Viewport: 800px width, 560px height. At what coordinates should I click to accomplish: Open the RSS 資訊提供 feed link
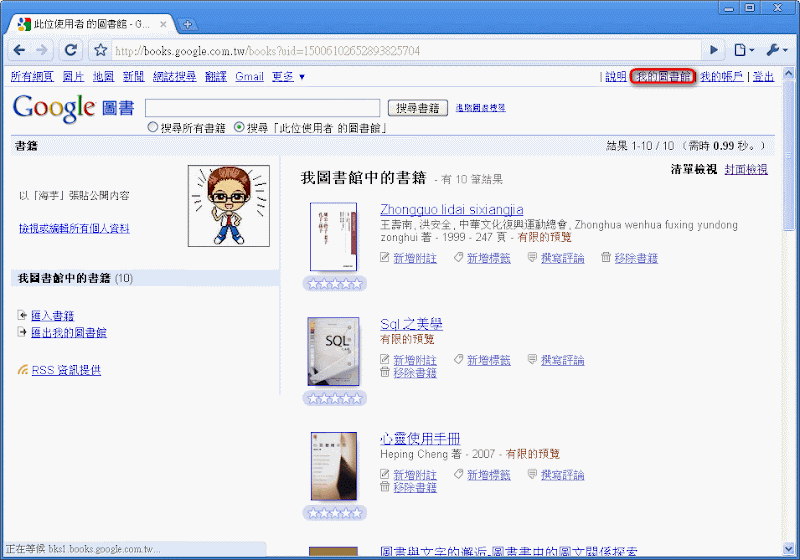tap(66, 370)
